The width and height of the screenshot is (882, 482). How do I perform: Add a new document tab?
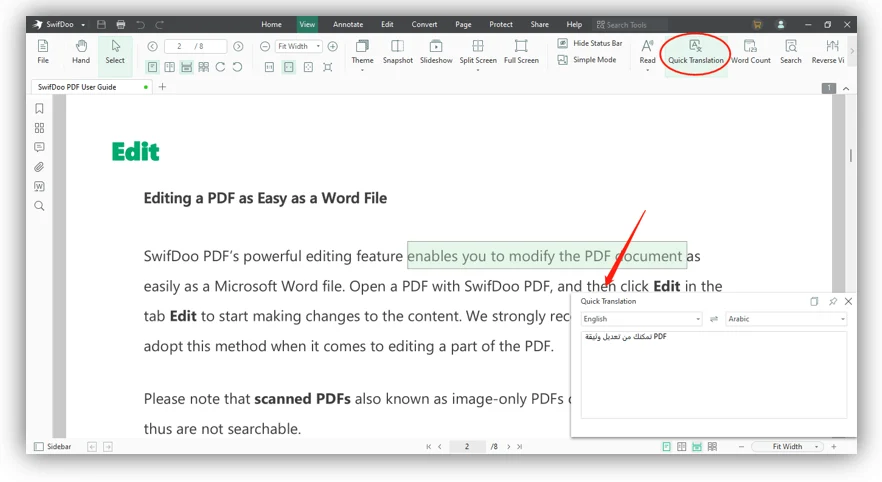tap(163, 87)
